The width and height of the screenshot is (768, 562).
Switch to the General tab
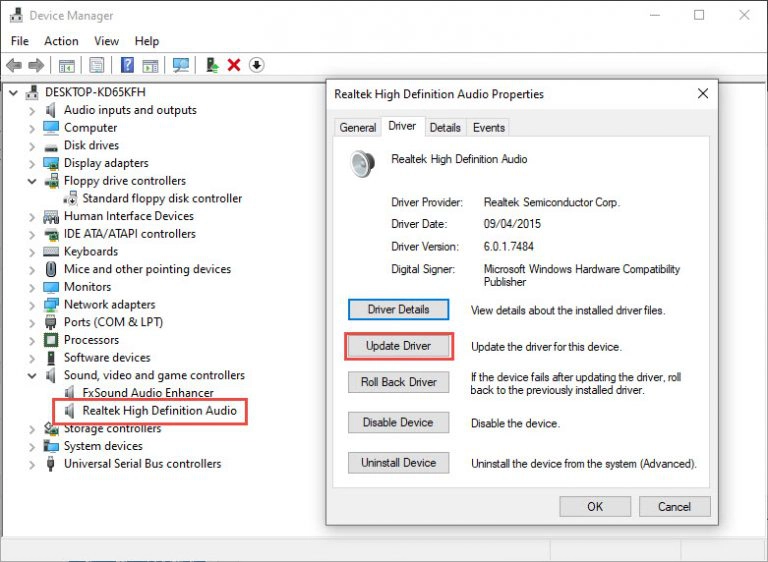tap(358, 127)
